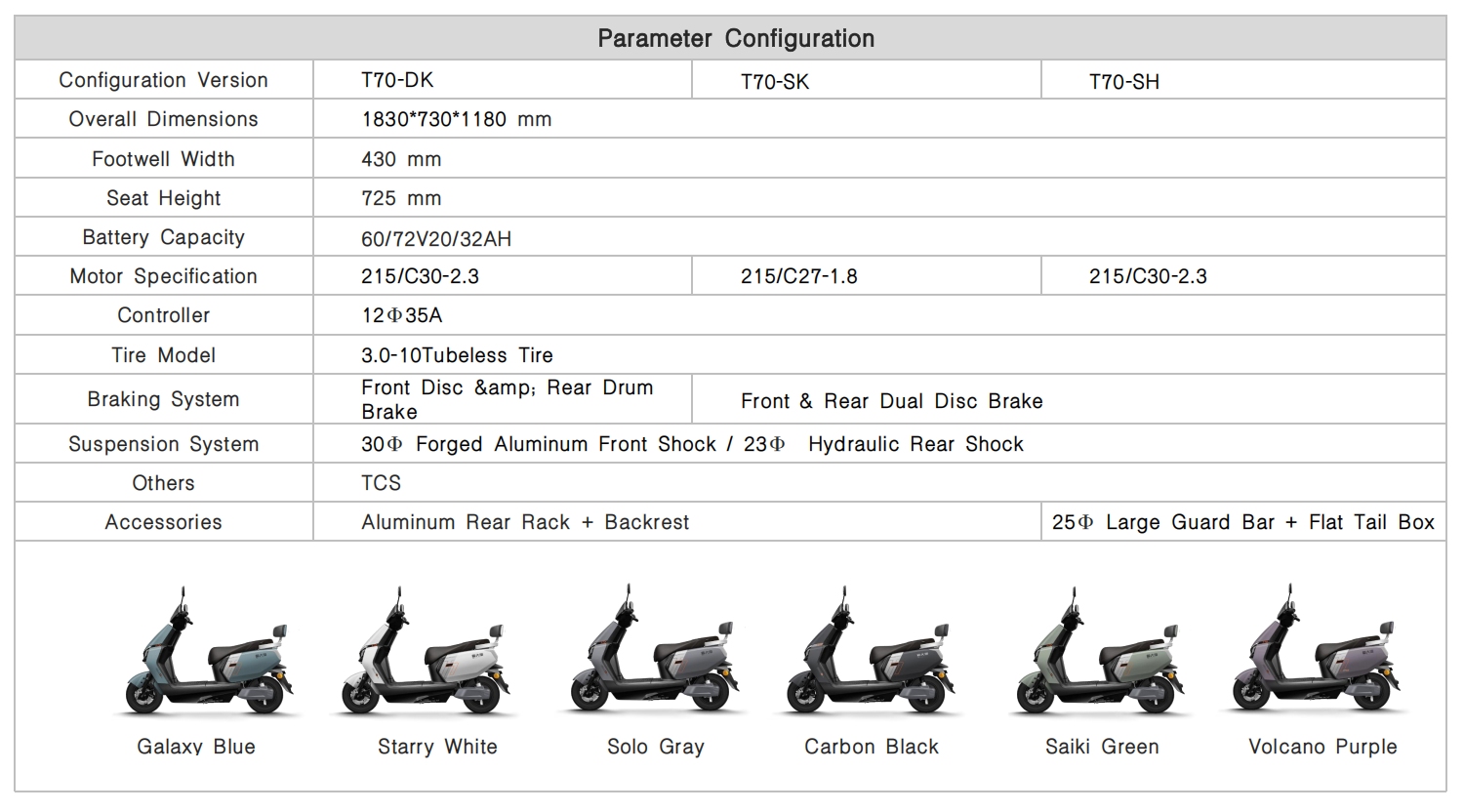The image size is (1464, 812).
Task: Click the Parameter Configuration table title
Action: 736,38
